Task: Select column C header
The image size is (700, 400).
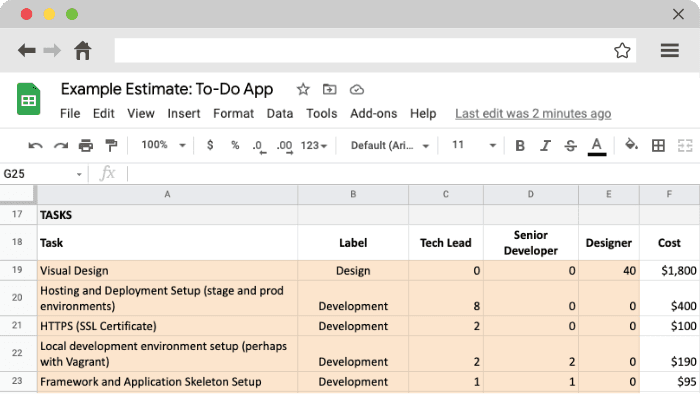Action: click(x=446, y=195)
